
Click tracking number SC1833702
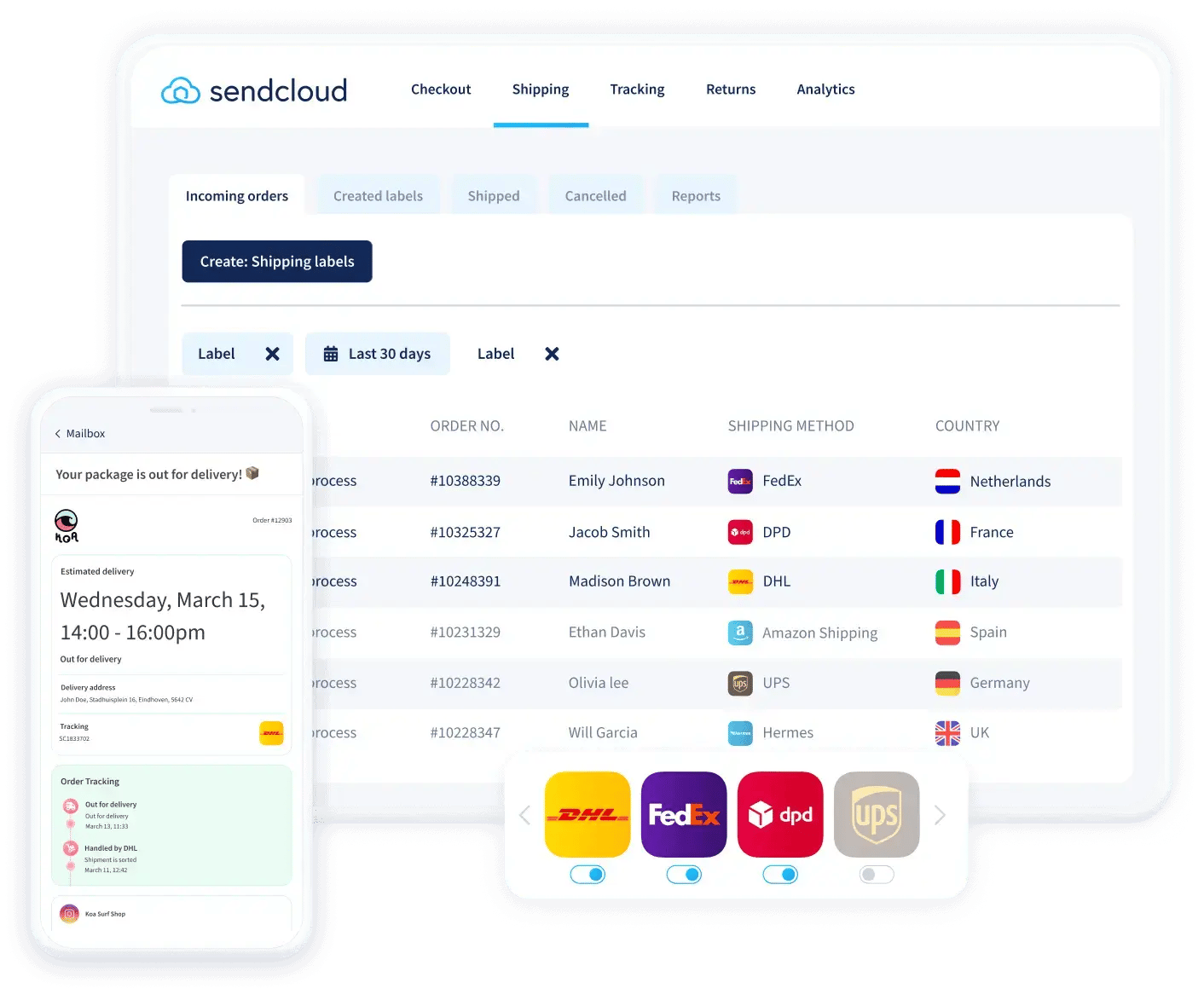tap(74, 739)
